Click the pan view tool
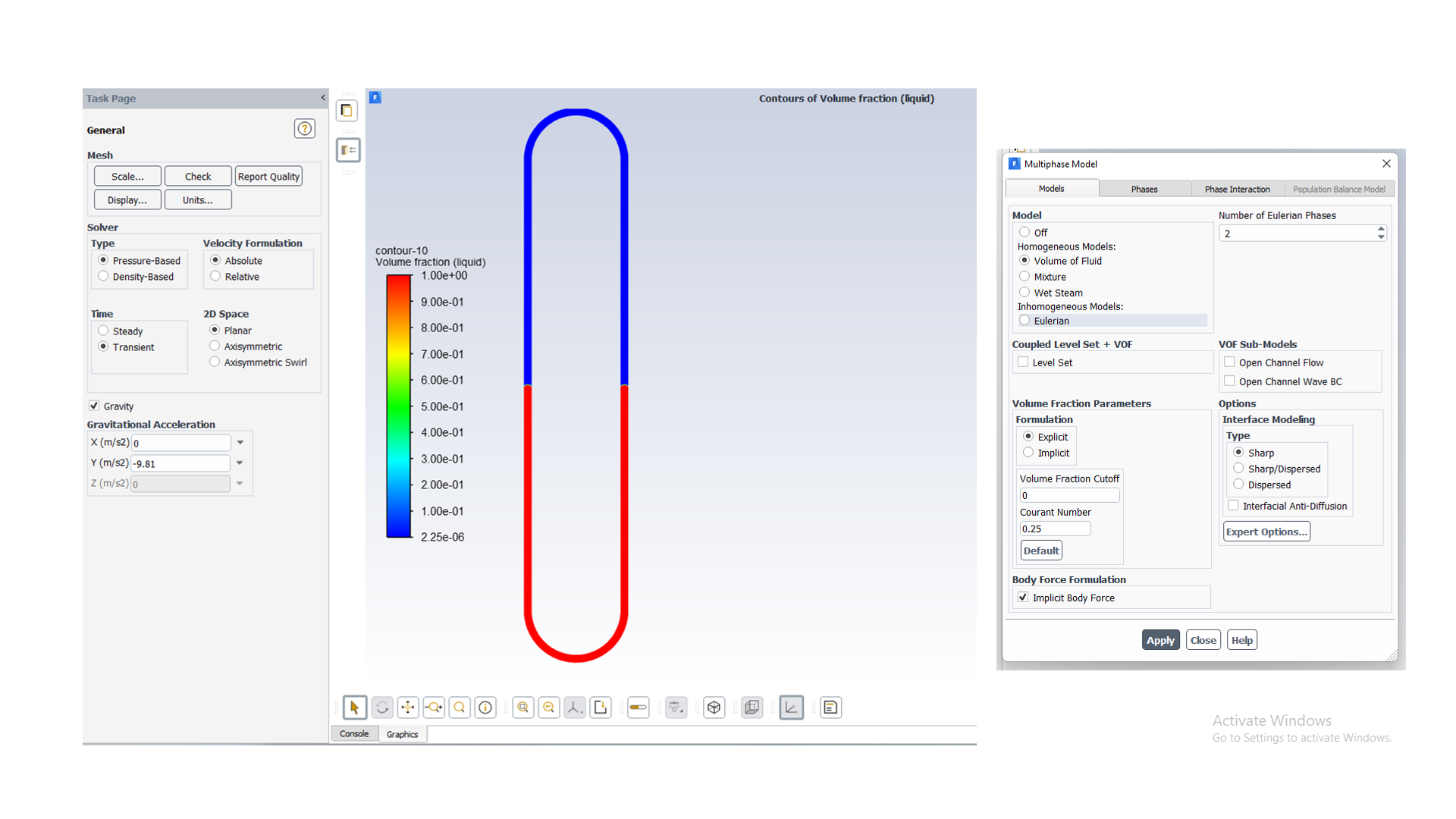This screenshot has height=819, width=1456. pyautogui.click(x=408, y=708)
